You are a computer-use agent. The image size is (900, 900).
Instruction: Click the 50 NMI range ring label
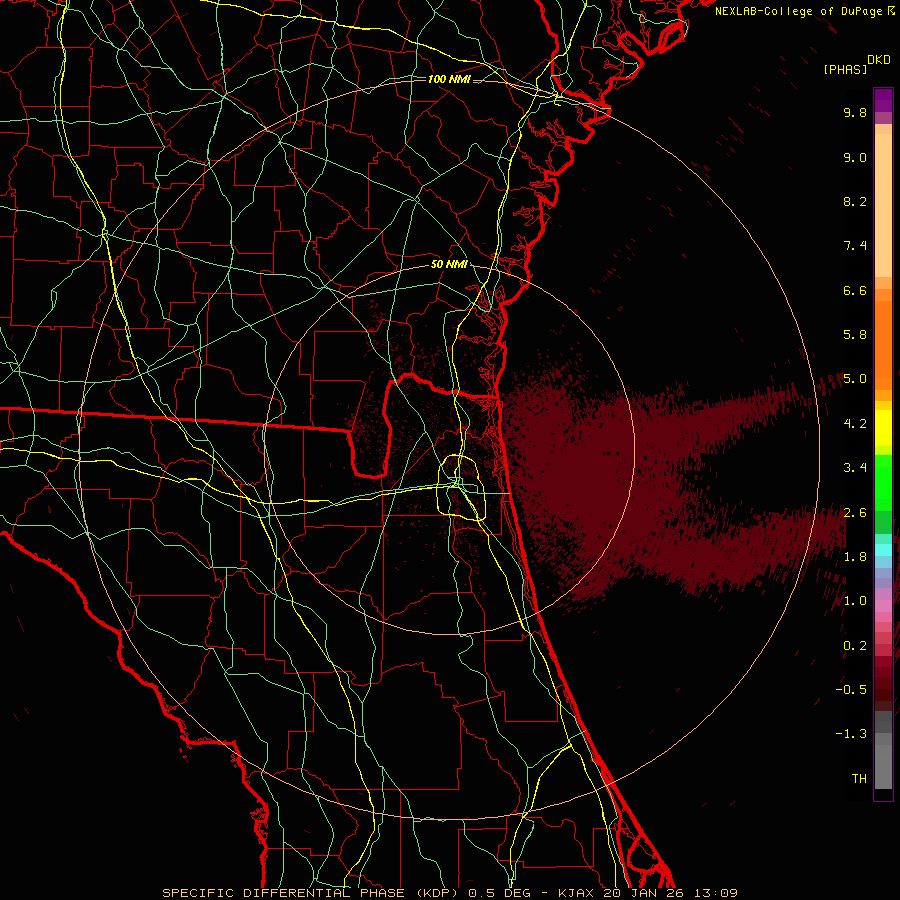(x=449, y=265)
